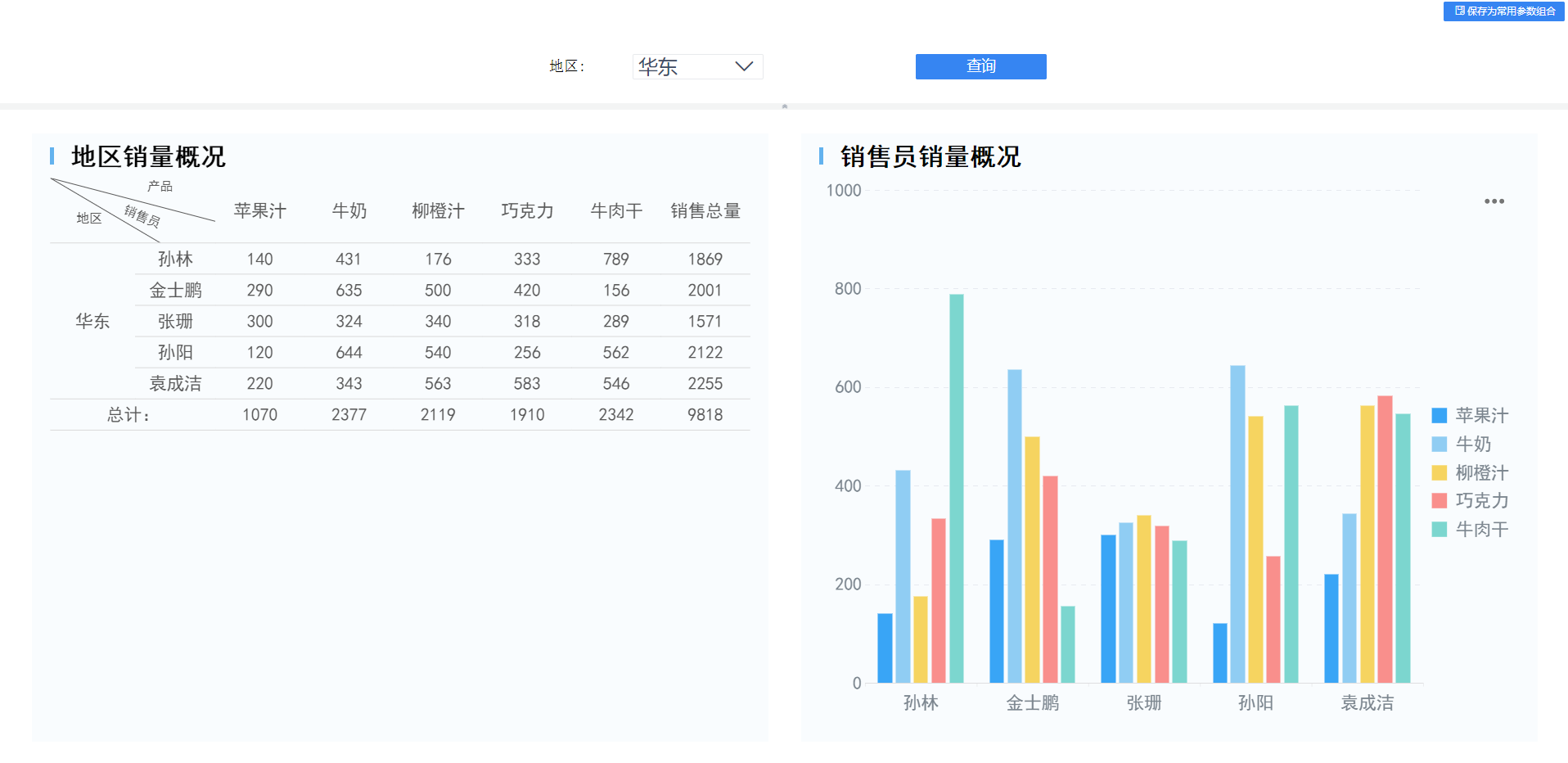Click the 金士鹏 row name in table
Screen dimensions: 1568x763
175,291
